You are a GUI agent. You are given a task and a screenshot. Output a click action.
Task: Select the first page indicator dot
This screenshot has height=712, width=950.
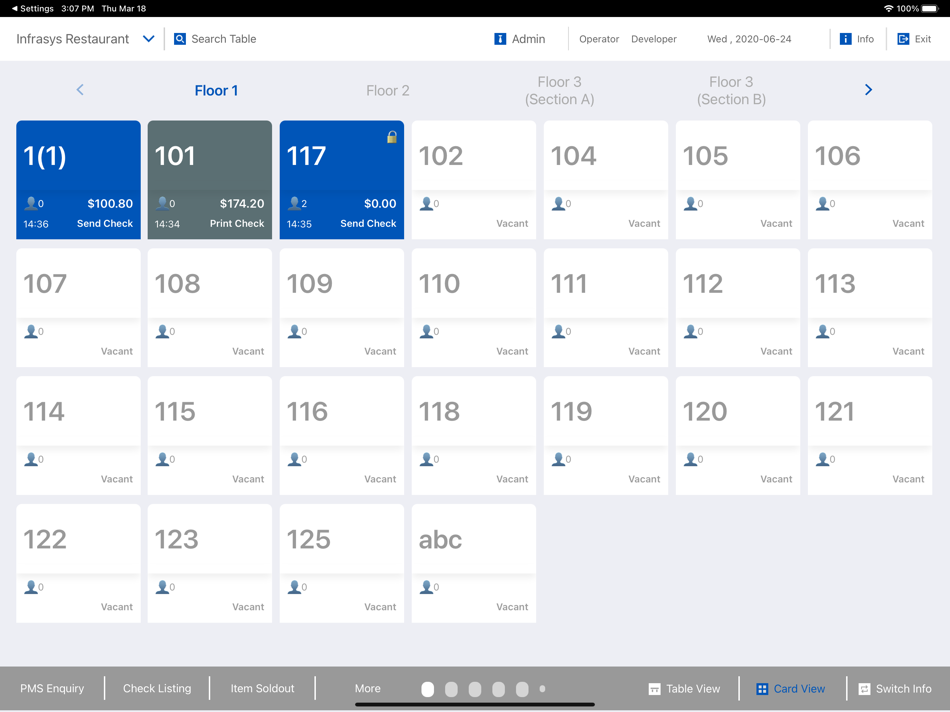click(x=428, y=689)
